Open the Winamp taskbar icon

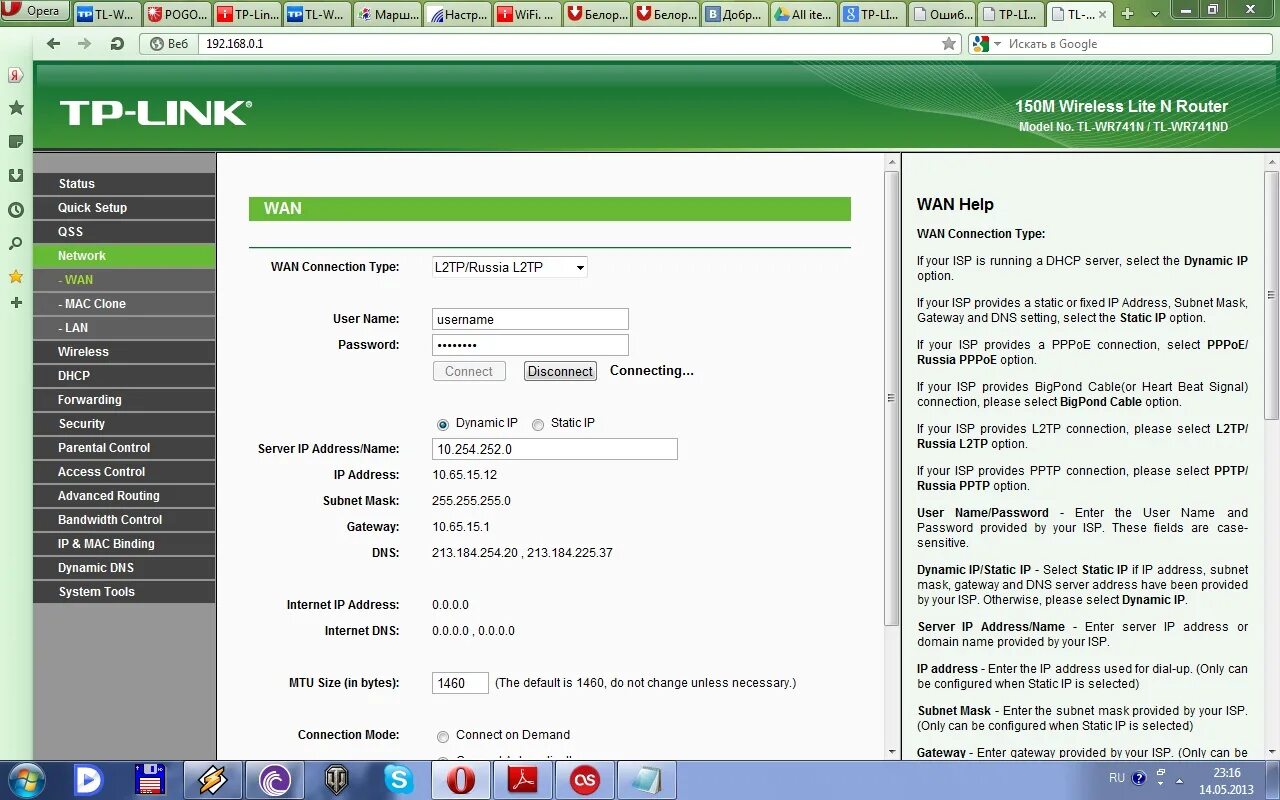point(213,780)
